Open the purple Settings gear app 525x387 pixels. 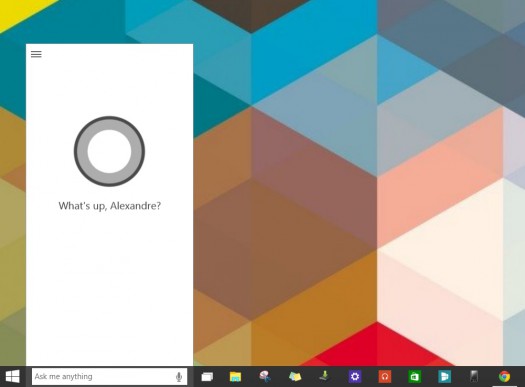click(x=355, y=377)
